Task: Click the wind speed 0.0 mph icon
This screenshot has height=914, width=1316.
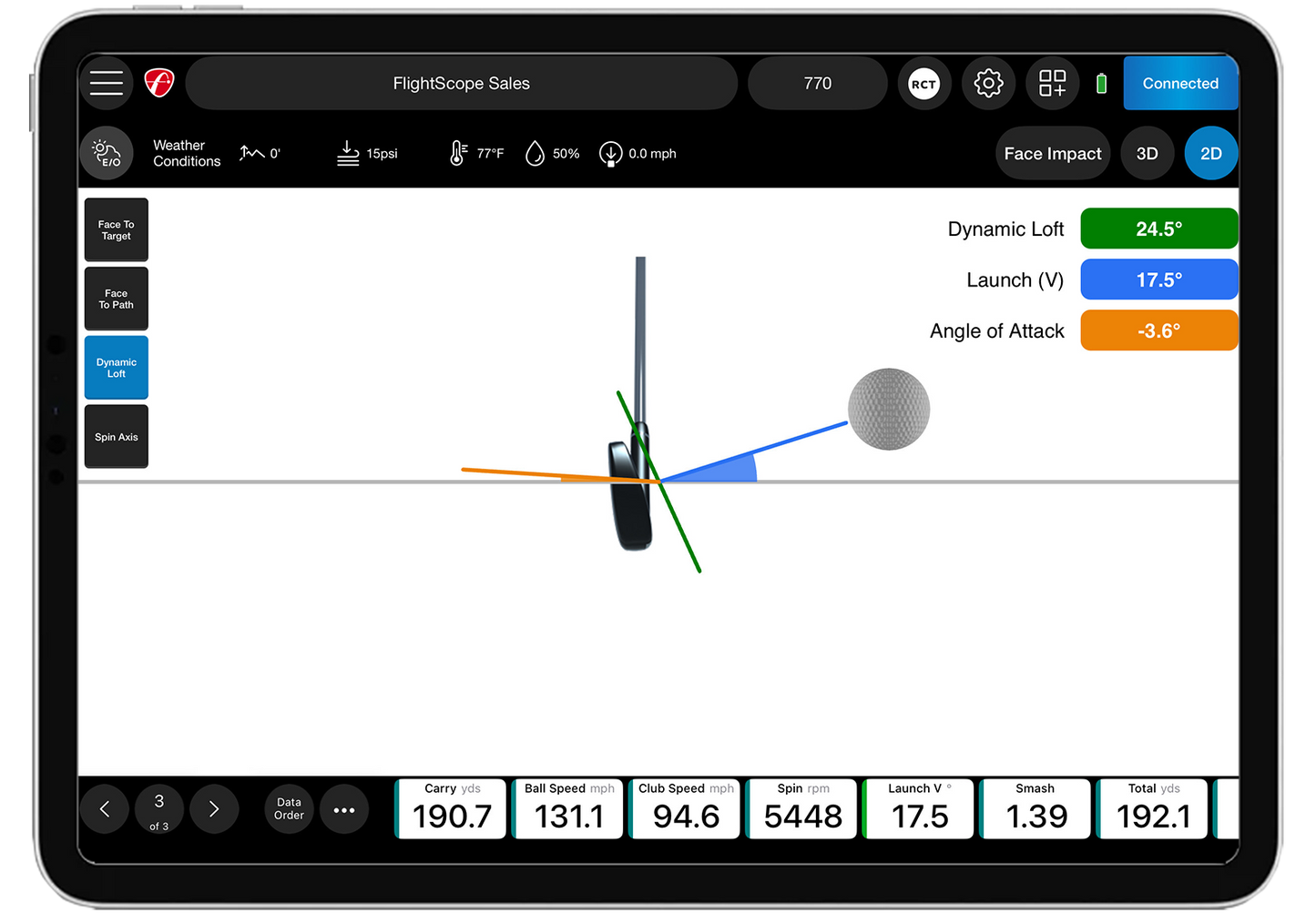Action: pos(610,153)
